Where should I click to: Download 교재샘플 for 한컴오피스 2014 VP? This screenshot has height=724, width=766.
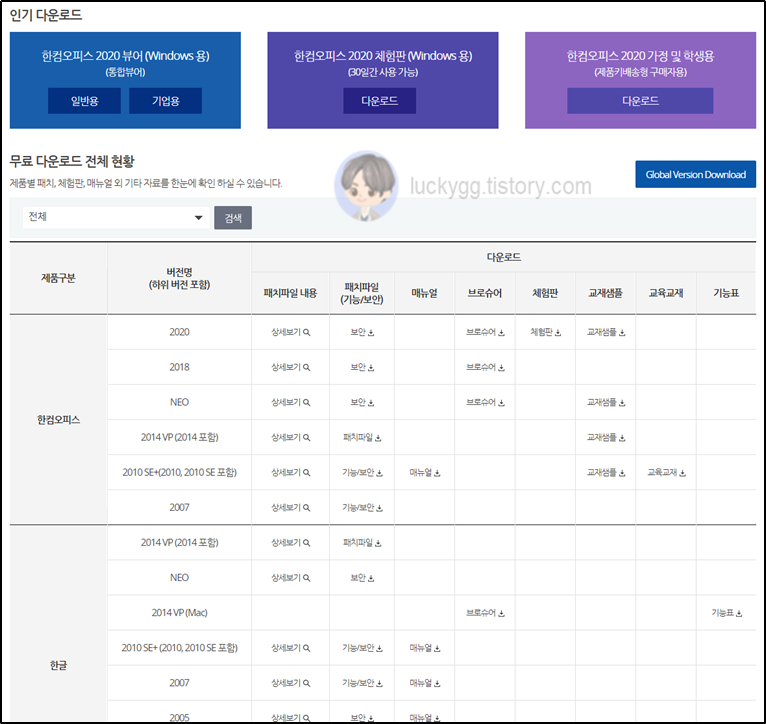point(606,438)
